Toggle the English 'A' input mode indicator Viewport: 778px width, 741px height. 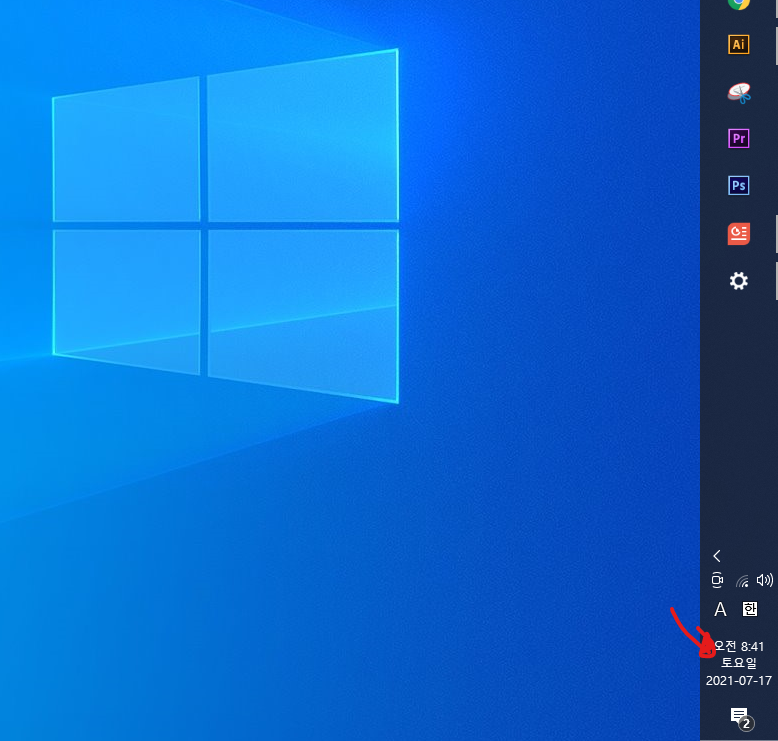720,609
